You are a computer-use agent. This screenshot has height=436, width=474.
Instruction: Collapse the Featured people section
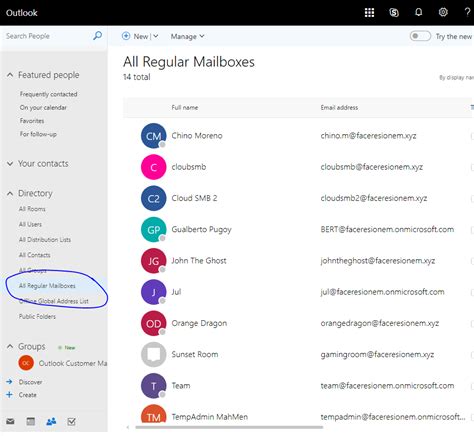click(x=10, y=75)
